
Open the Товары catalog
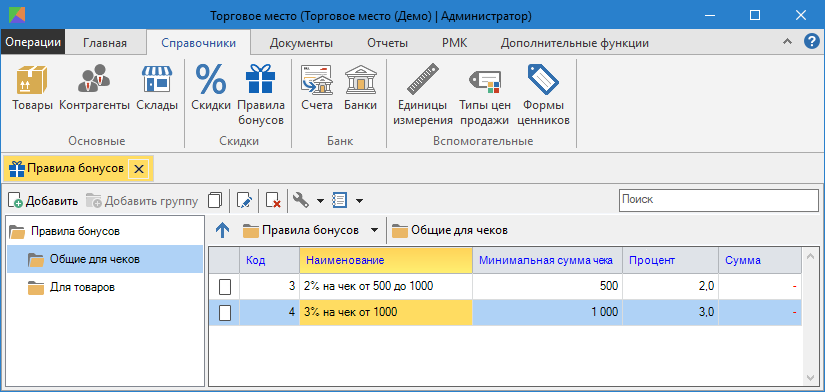click(x=33, y=88)
